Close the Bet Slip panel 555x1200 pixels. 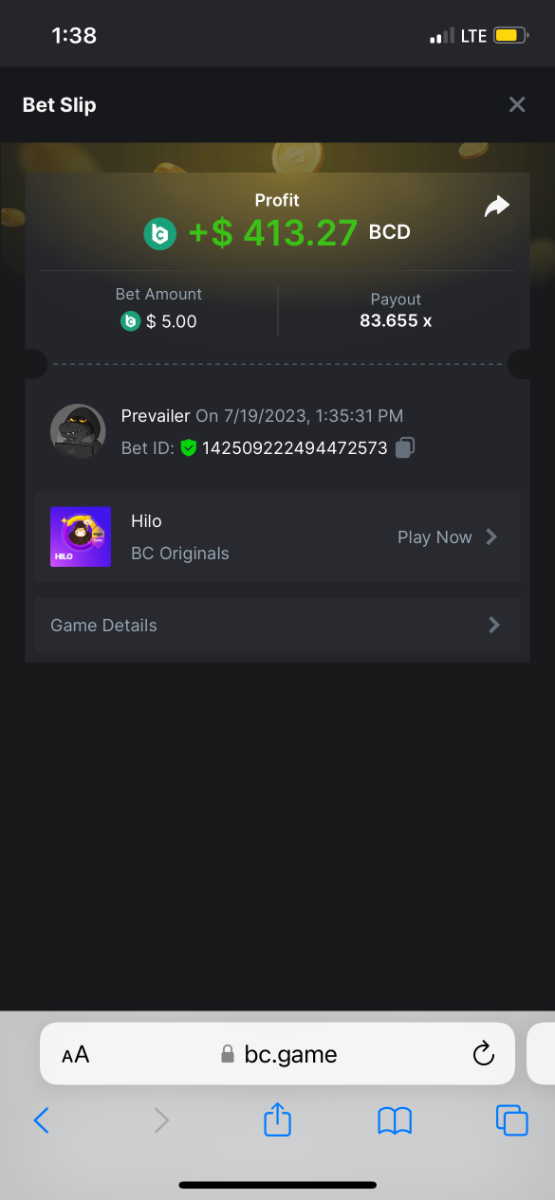point(517,105)
